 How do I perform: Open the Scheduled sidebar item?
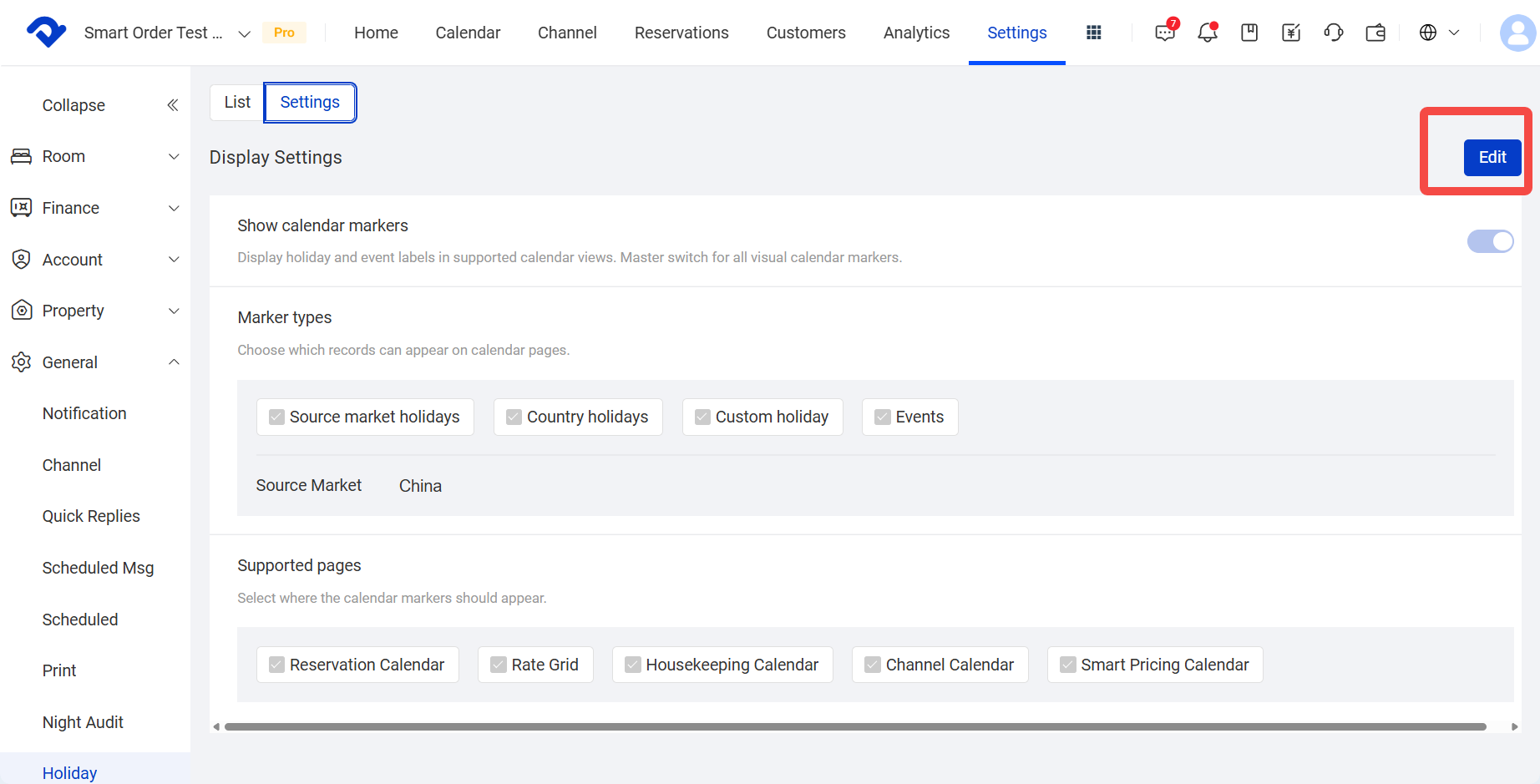(x=80, y=620)
